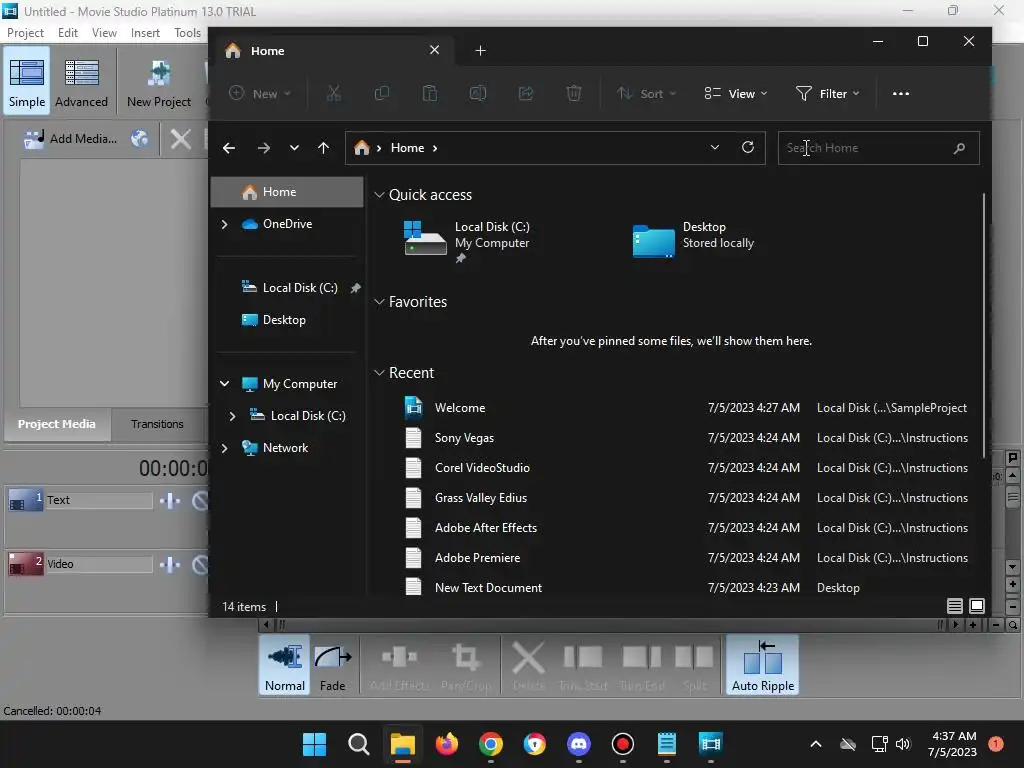Add a new tab in File Explorer
1024x768 pixels.
click(x=481, y=50)
